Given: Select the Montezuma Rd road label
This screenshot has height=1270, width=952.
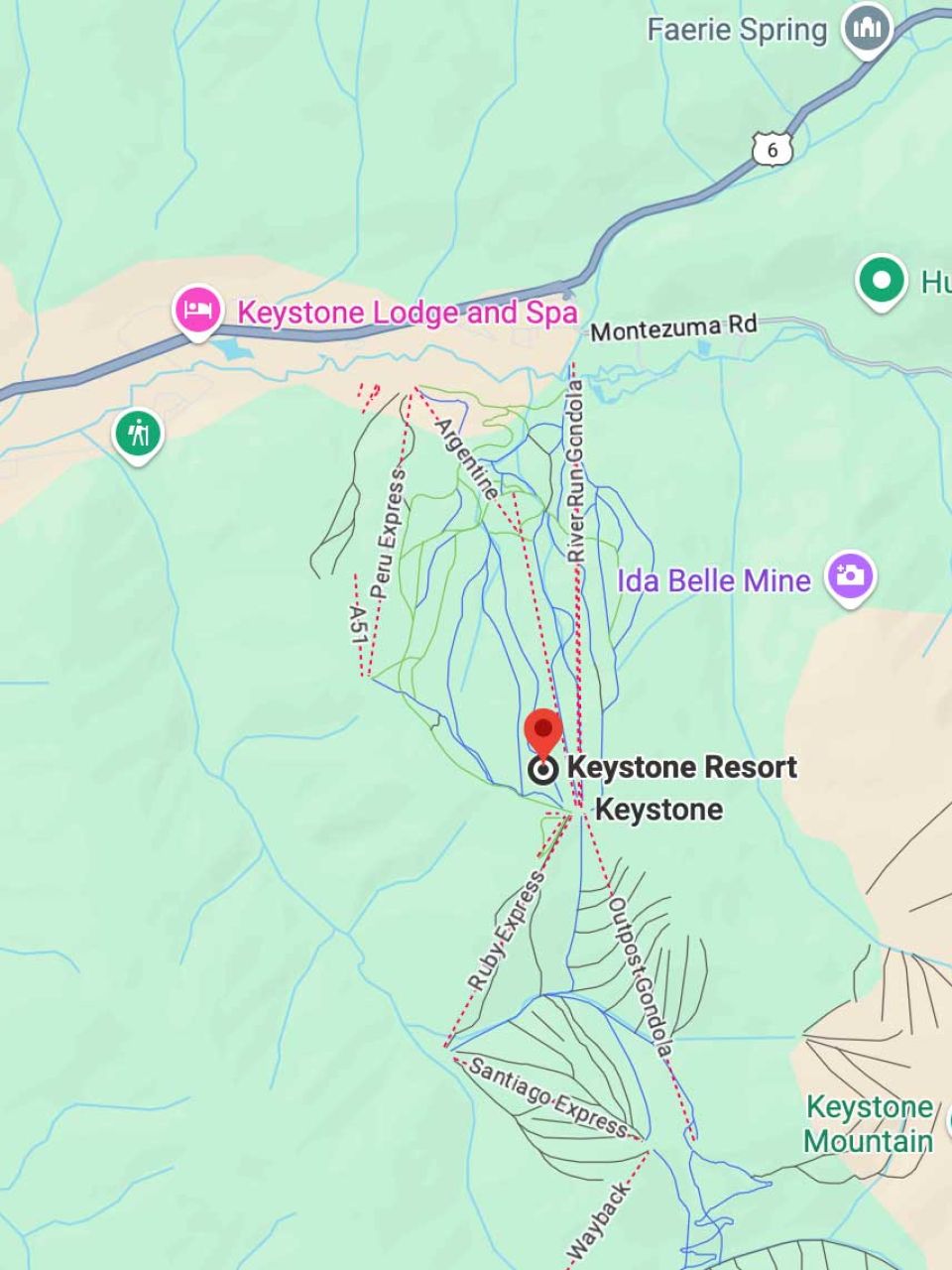Looking at the screenshot, I should [673, 327].
